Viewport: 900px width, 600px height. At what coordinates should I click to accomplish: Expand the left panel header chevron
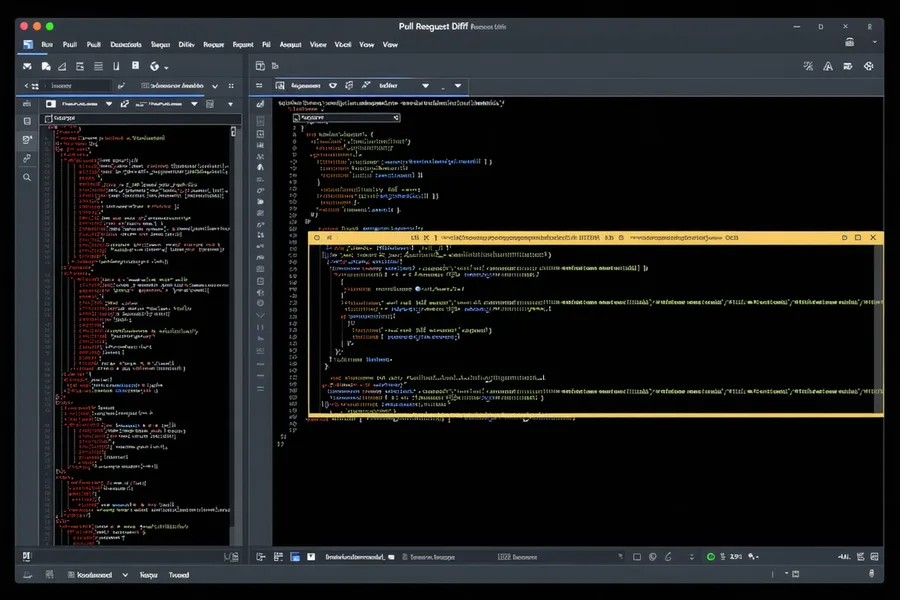pos(215,86)
